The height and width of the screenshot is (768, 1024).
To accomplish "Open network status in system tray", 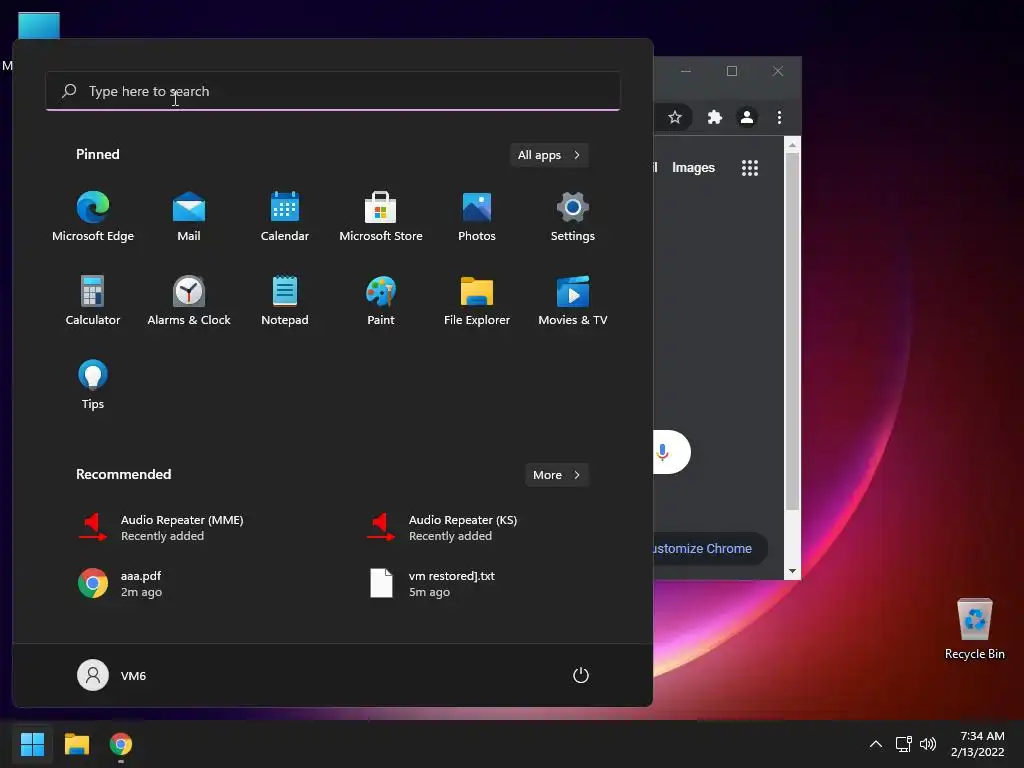I will [x=904, y=744].
